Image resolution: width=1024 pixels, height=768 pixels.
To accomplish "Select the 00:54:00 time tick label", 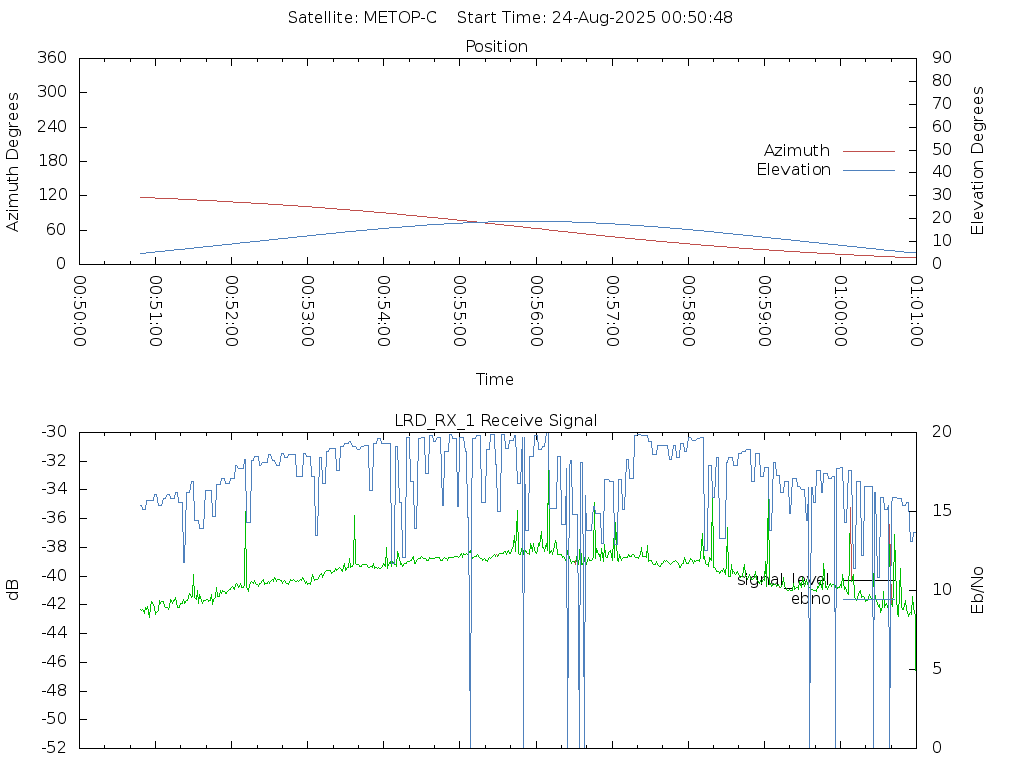I will [384, 311].
